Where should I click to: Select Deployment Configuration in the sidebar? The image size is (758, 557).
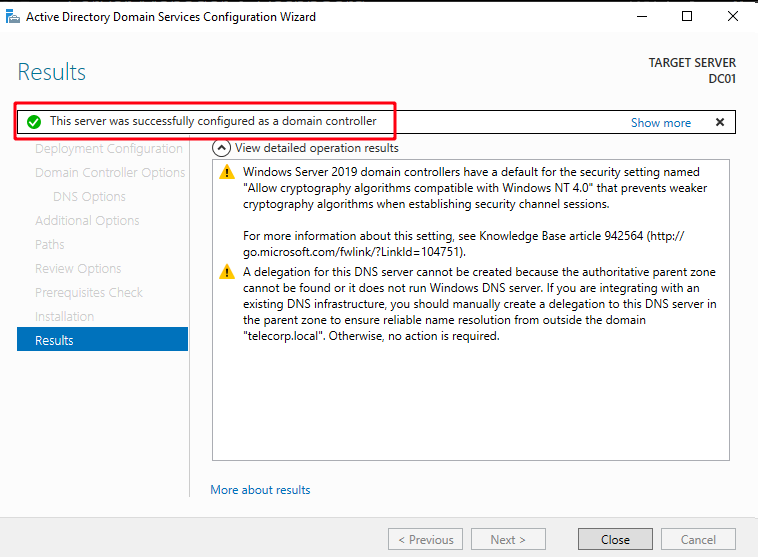pyautogui.click(x=109, y=148)
